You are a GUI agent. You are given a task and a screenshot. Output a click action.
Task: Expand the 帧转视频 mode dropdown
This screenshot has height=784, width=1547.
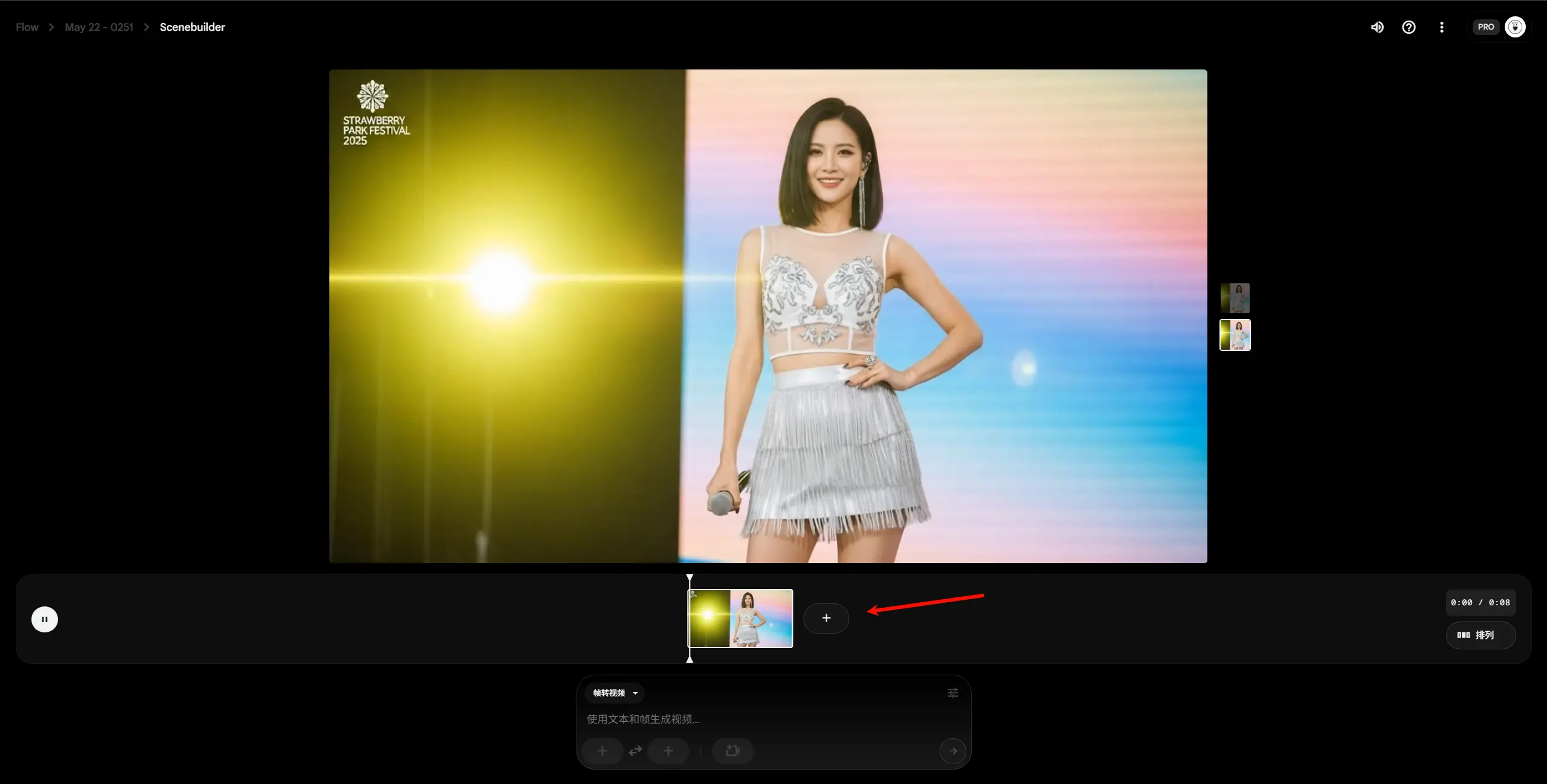coord(615,693)
